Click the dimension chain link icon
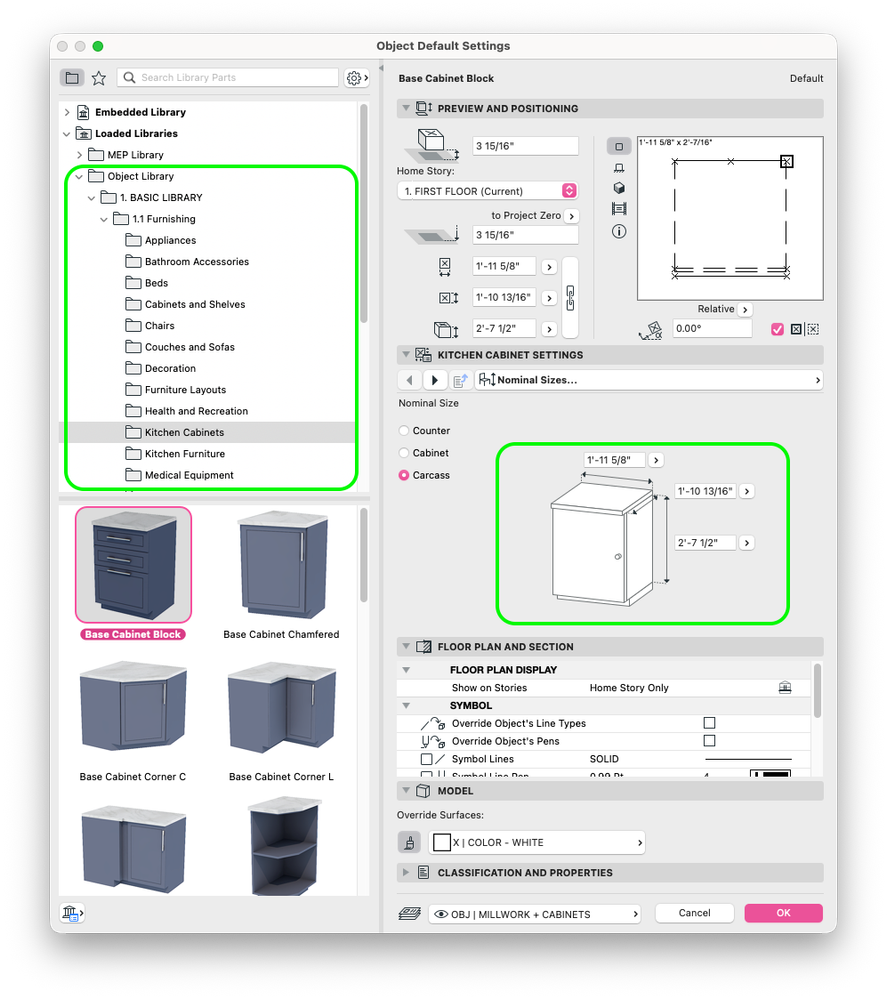Viewport: 887px width, 999px height. pos(570,298)
